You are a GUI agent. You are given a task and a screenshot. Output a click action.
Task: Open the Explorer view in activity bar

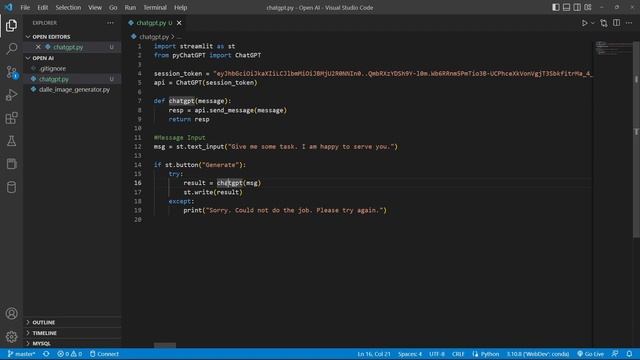pyautogui.click(x=11, y=25)
